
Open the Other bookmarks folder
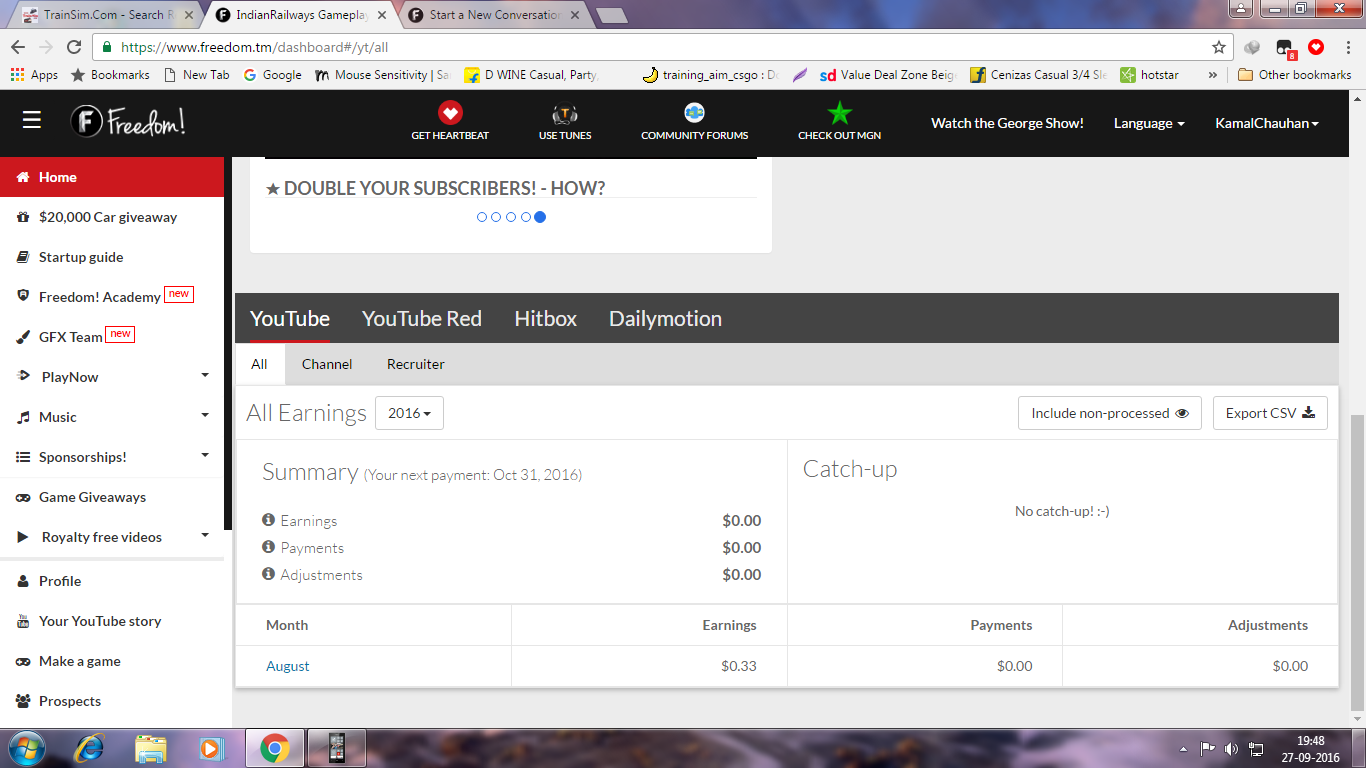pos(1295,75)
